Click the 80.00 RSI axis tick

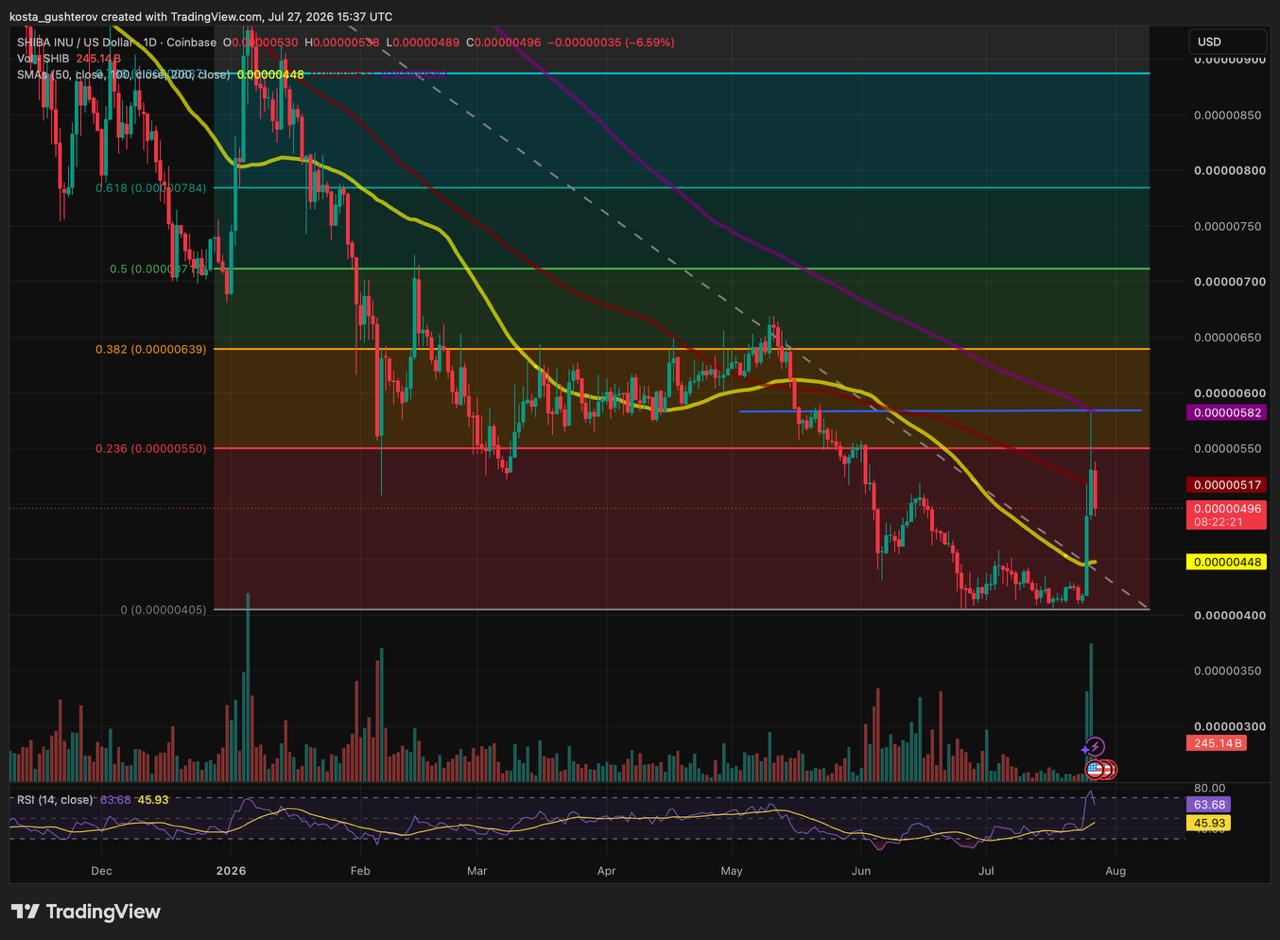pos(1210,787)
